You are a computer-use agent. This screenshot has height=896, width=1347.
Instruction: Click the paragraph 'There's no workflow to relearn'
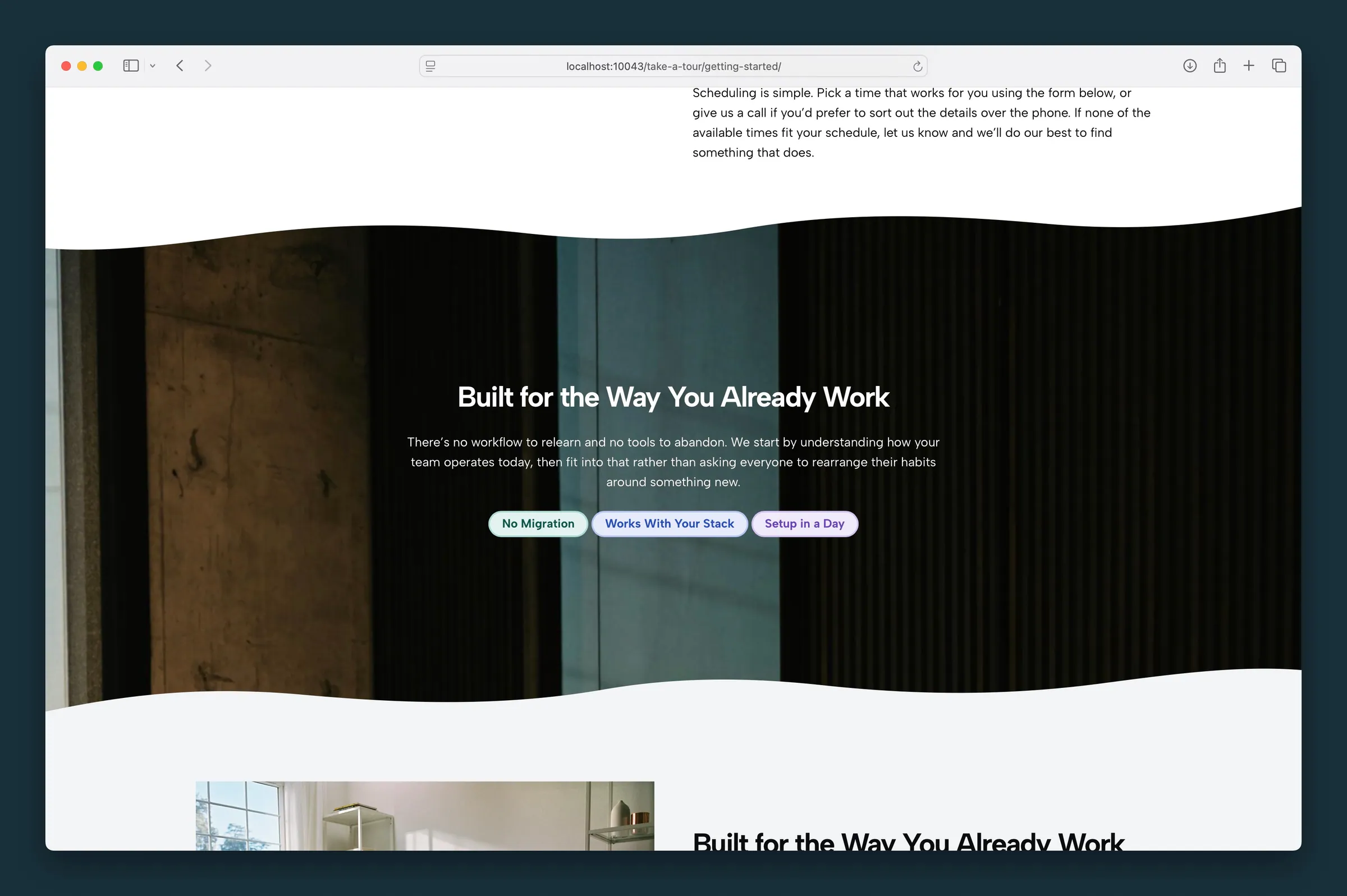pyautogui.click(x=673, y=462)
